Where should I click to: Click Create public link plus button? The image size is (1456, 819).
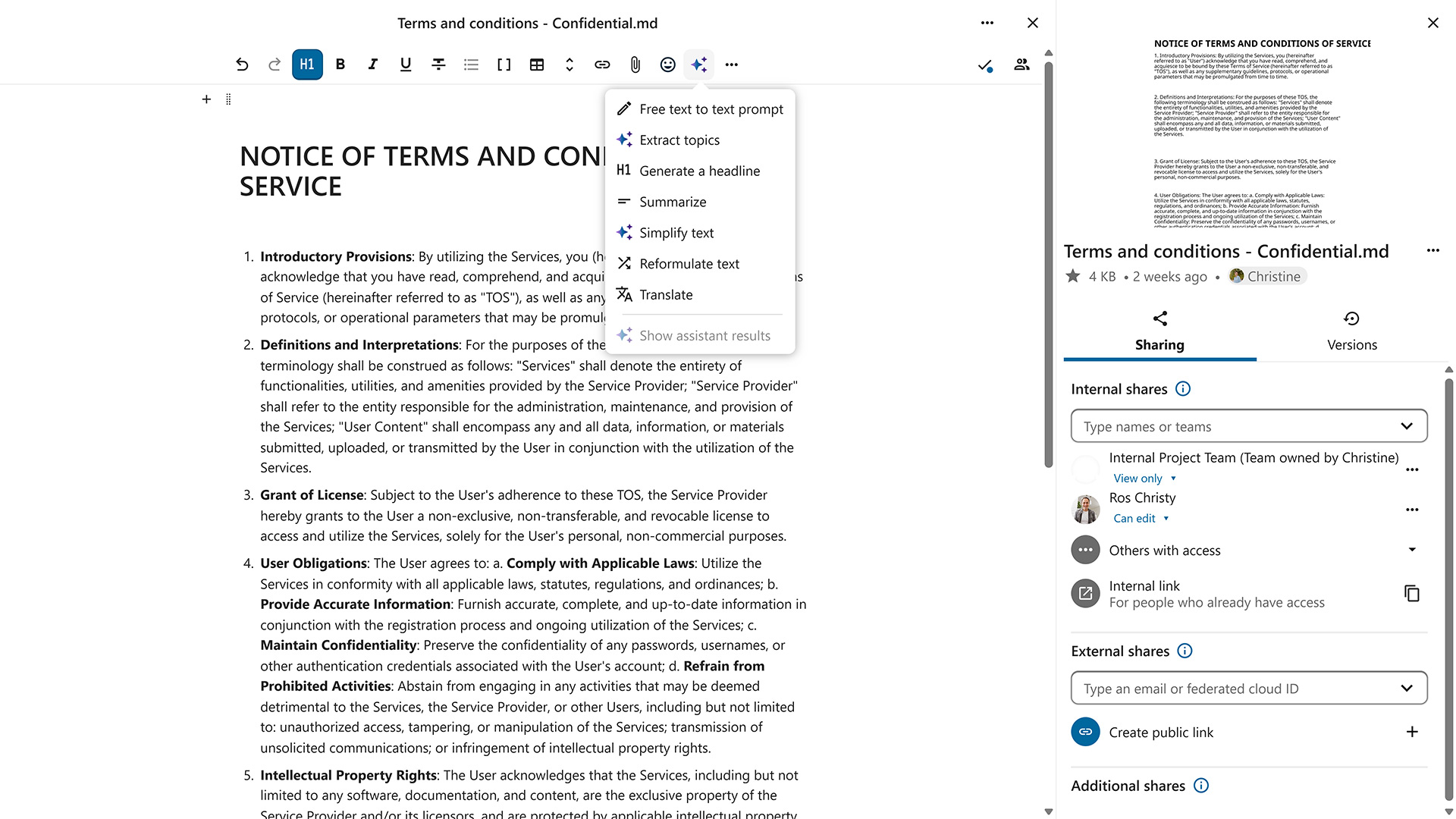pyautogui.click(x=1411, y=732)
